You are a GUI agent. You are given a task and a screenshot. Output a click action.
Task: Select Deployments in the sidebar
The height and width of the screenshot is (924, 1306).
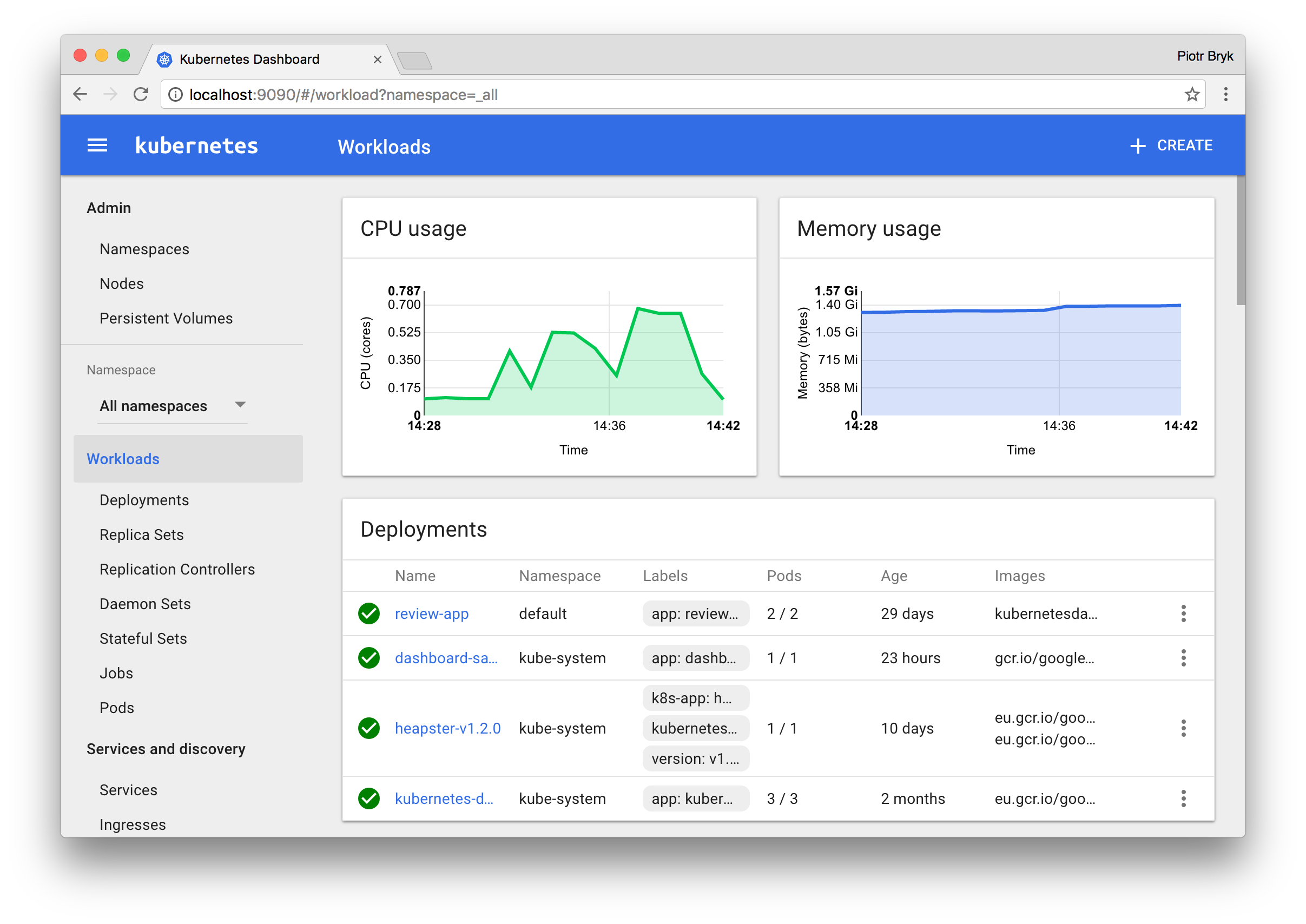point(144,500)
